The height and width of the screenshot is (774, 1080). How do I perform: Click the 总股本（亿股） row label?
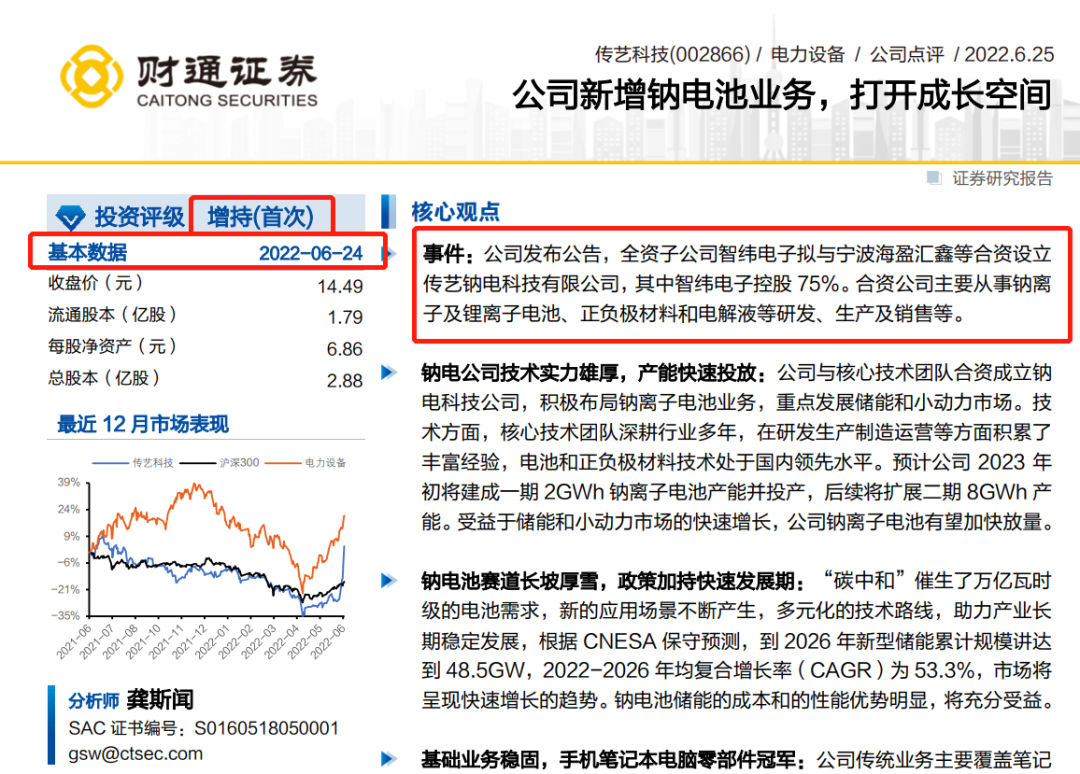pyautogui.click(x=104, y=378)
